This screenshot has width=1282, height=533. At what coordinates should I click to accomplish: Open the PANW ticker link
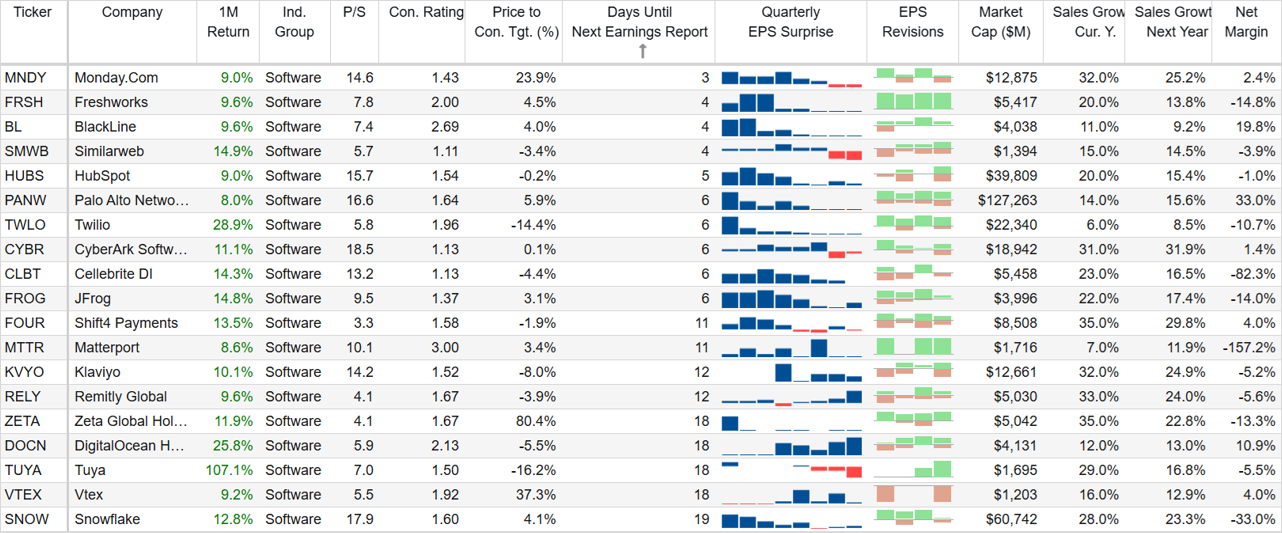click(x=25, y=200)
